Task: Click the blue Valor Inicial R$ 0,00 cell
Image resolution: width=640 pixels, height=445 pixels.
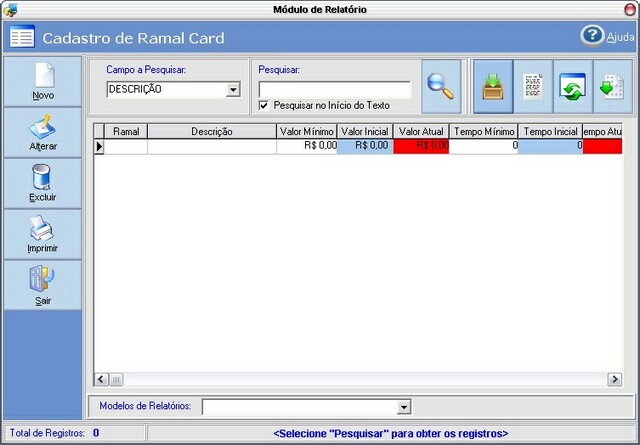Action: [365, 146]
